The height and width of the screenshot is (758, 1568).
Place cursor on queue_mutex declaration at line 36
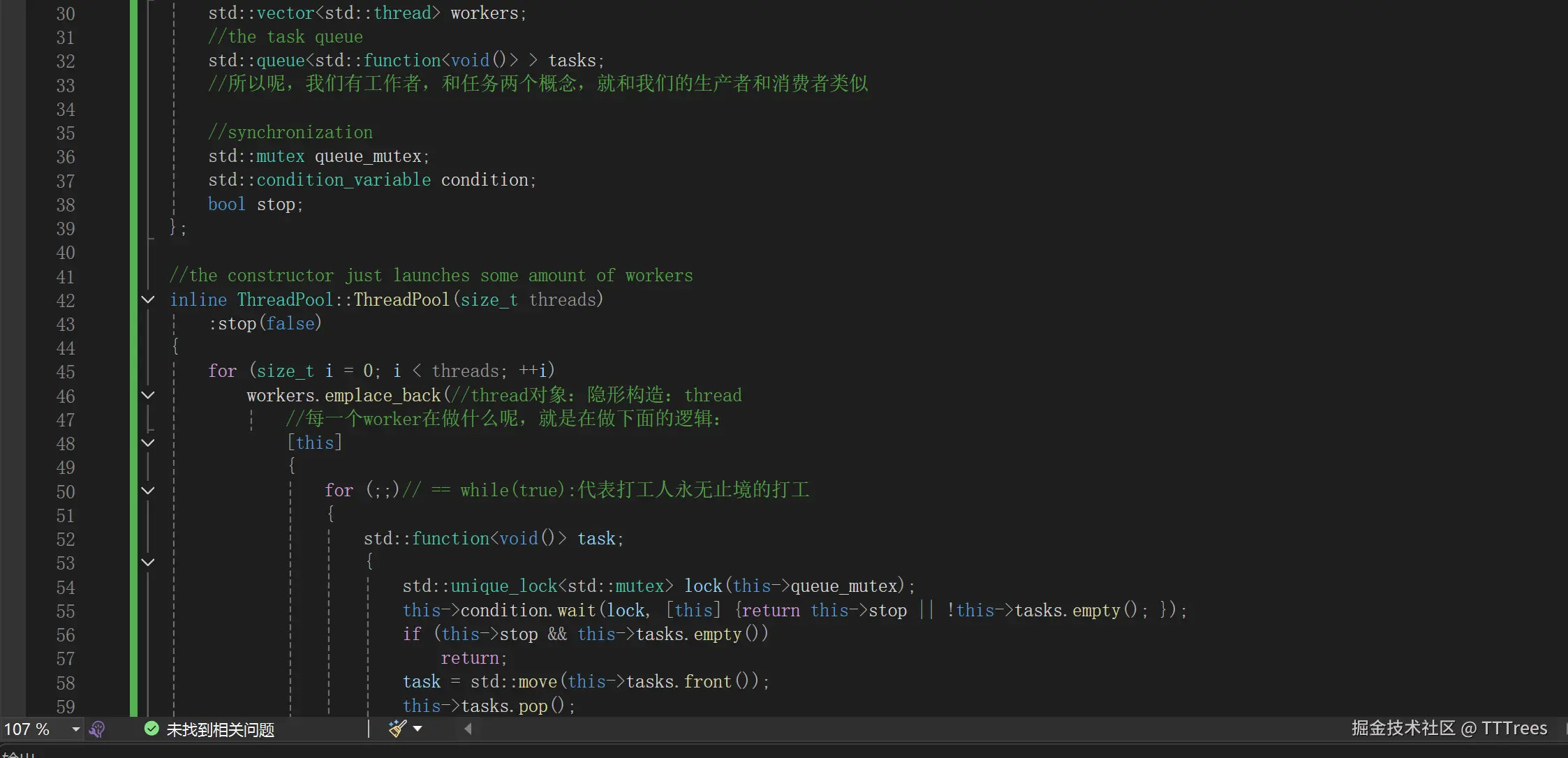point(368,156)
